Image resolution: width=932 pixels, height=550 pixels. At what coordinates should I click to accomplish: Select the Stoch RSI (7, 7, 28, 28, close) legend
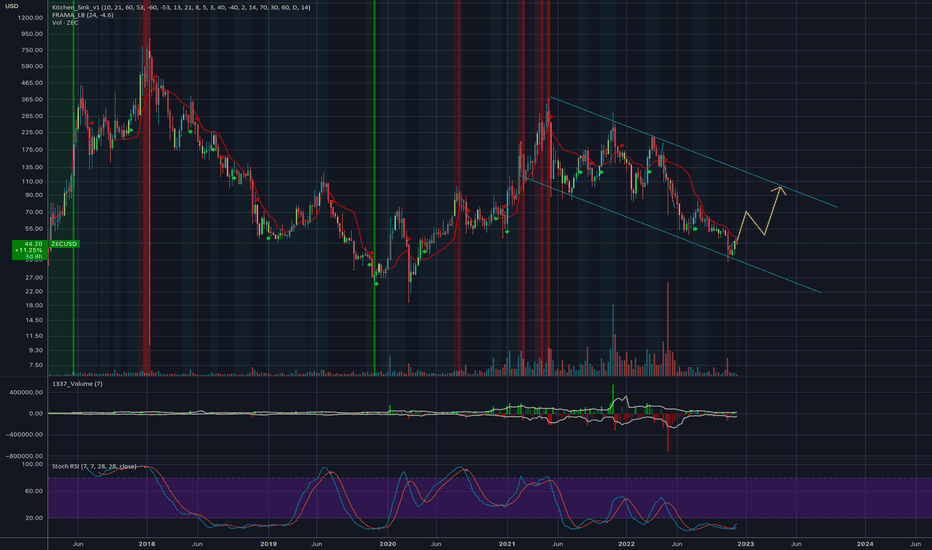pos(94,466)
